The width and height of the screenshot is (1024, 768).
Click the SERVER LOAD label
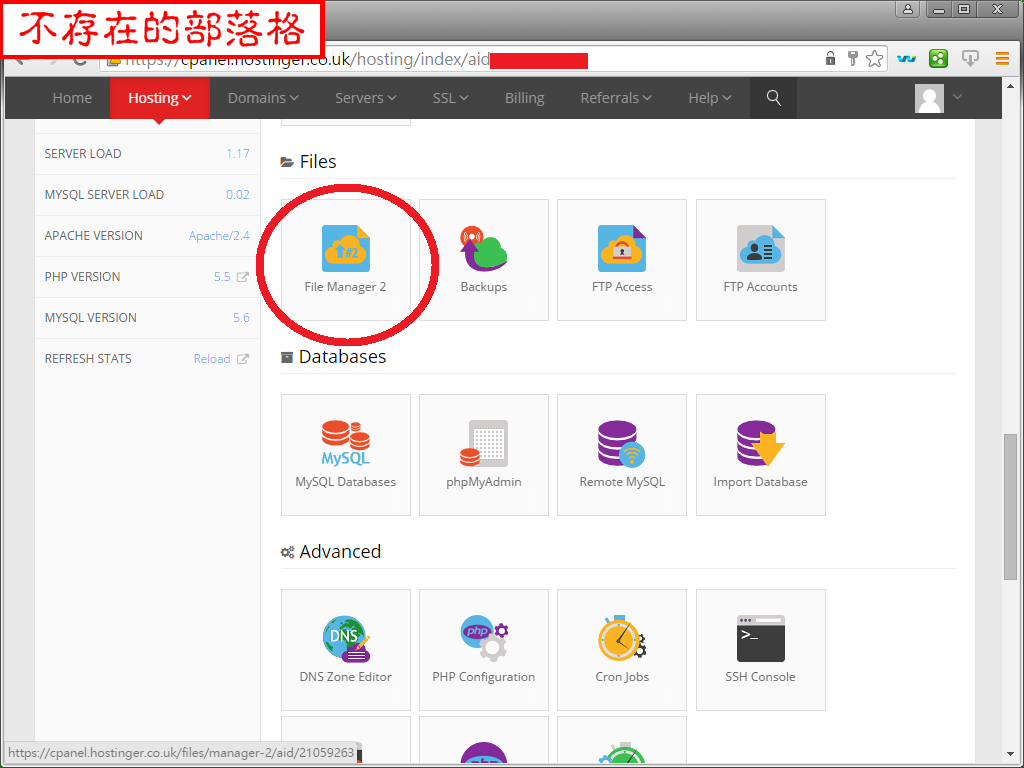coord(83,153)
